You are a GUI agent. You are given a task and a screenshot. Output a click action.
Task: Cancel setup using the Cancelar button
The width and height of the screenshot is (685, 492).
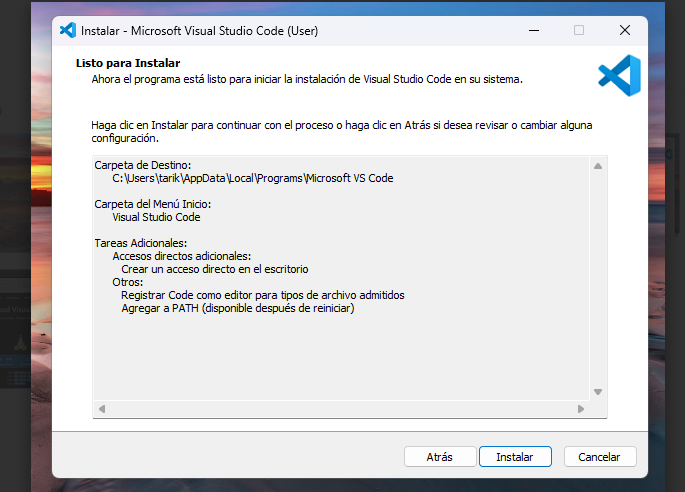pos(600,456)
